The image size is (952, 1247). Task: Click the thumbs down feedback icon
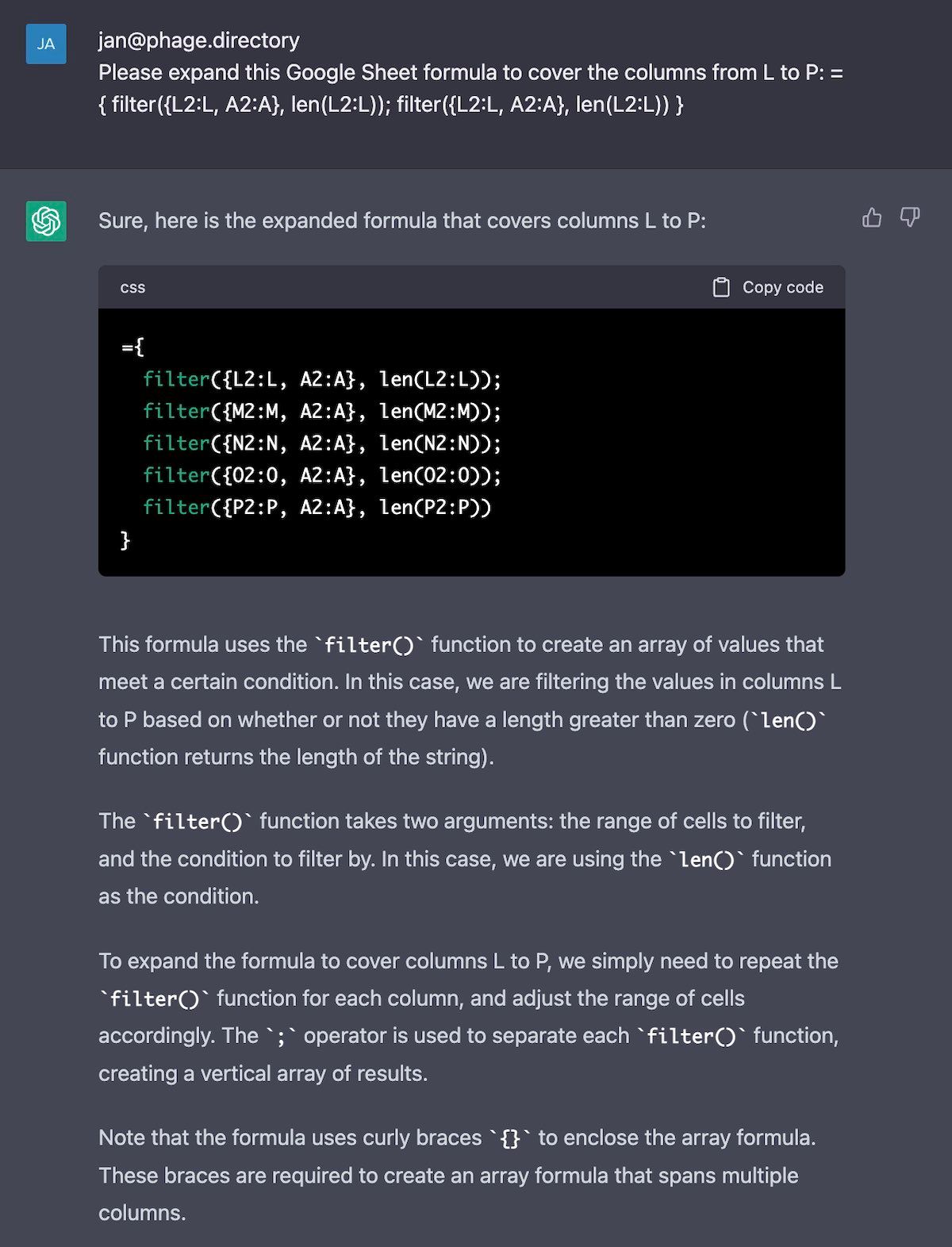point(910,217)
